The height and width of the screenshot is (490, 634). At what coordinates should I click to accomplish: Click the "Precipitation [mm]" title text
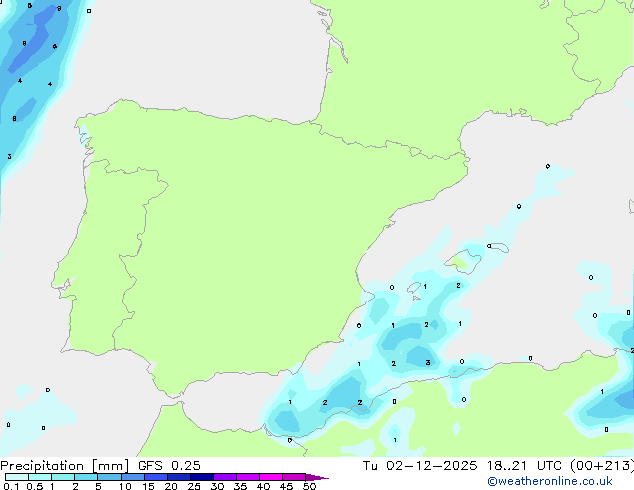(x=64, y=466)
